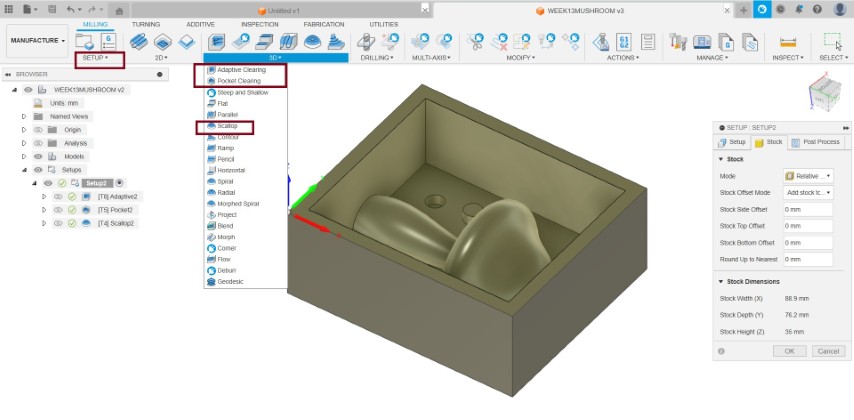Switch to the ADDITIVE ribbon tab
Screen dimensions: 854x420
pyautogui.click(x=200, y=25)
